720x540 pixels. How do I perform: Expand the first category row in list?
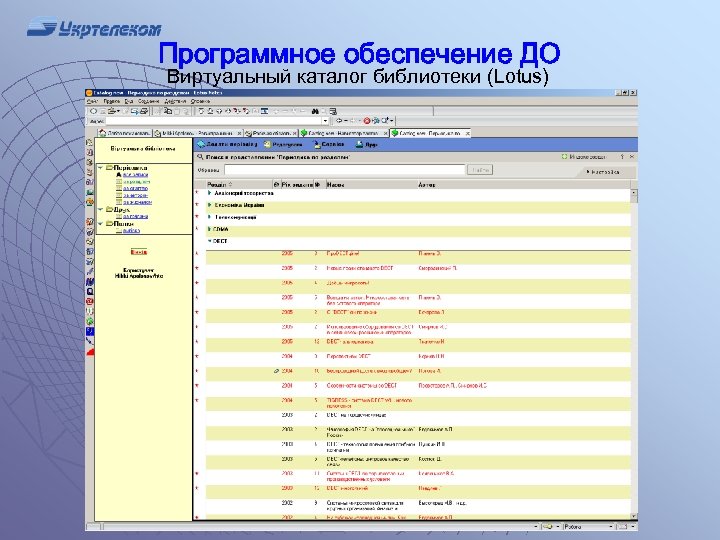pos(209,193)
